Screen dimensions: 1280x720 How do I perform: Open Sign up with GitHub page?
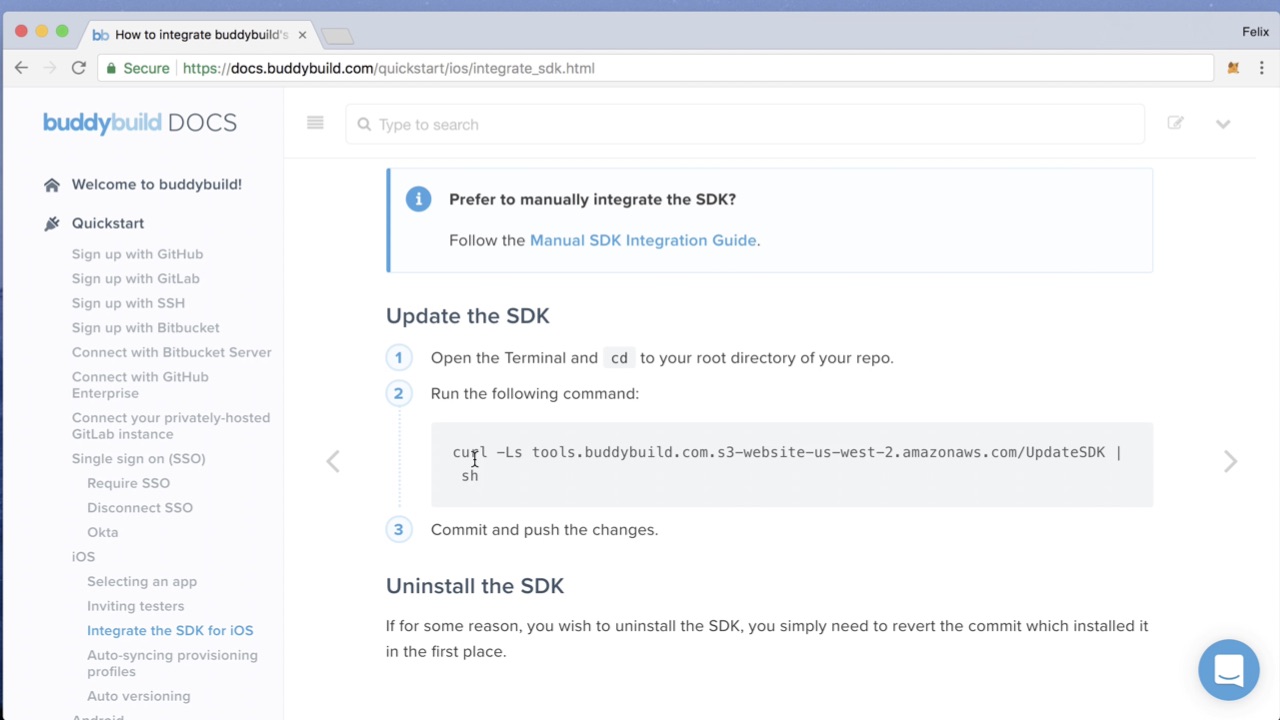point(137,253)
